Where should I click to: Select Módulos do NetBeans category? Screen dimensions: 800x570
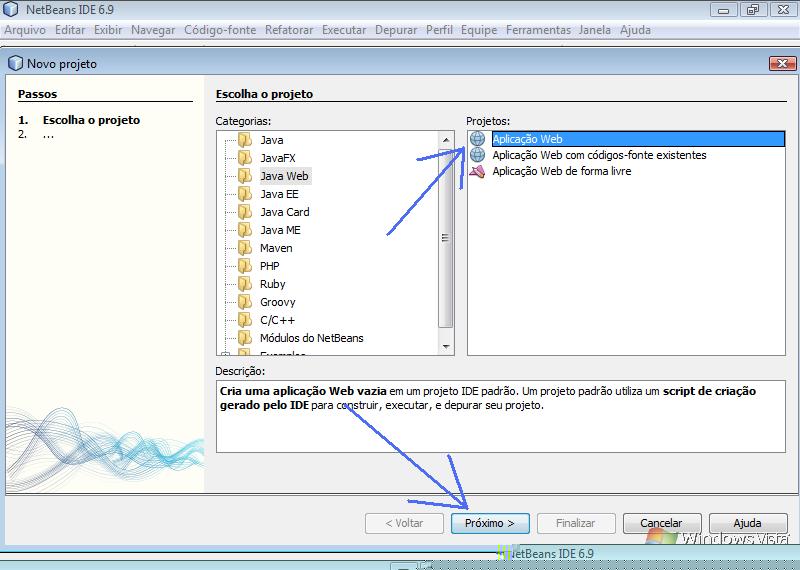(x=311, y=338)
